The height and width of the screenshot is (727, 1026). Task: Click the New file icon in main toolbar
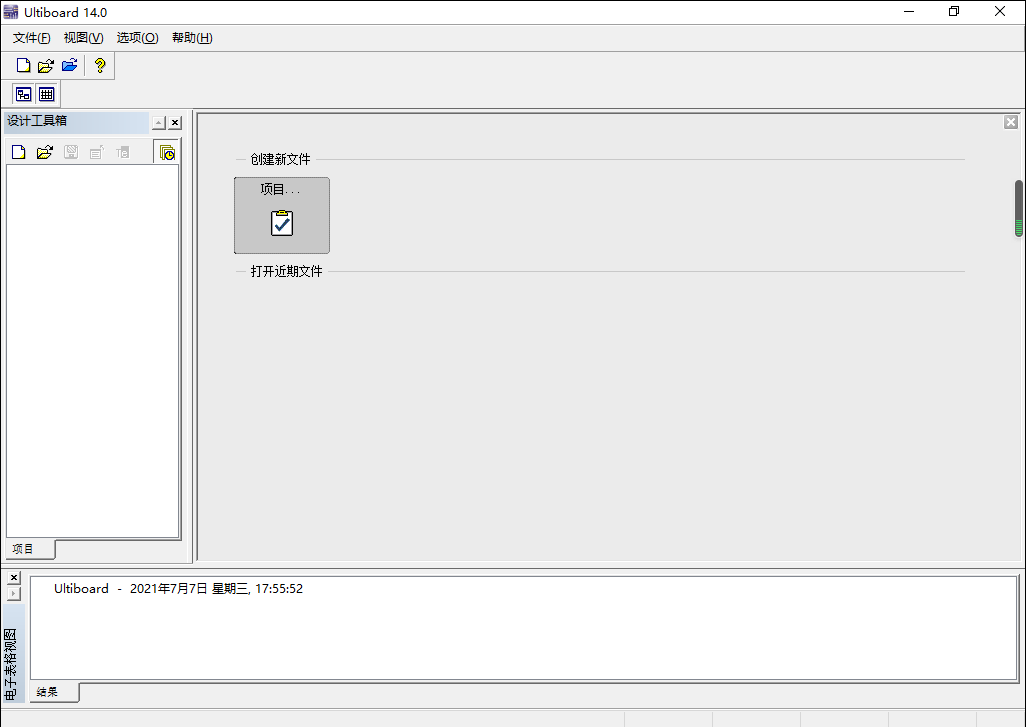23,66
